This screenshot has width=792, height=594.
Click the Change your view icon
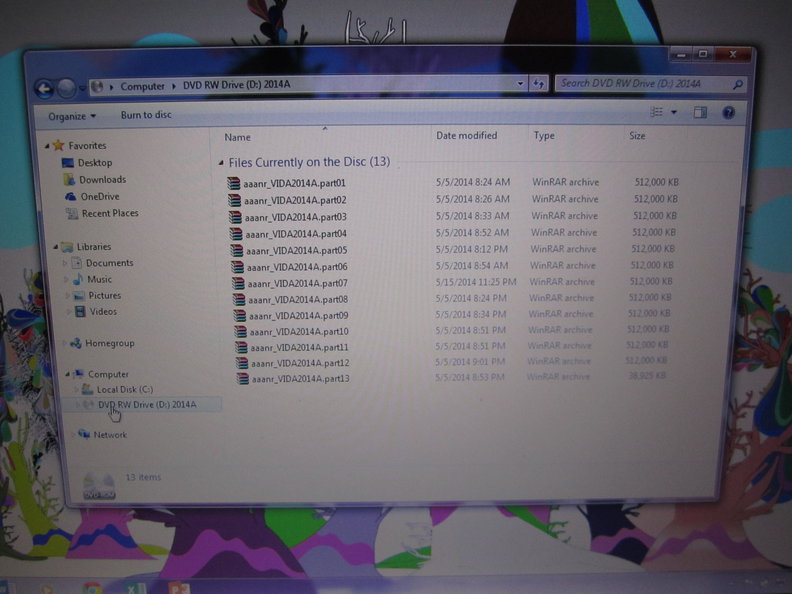pos(656,112)
